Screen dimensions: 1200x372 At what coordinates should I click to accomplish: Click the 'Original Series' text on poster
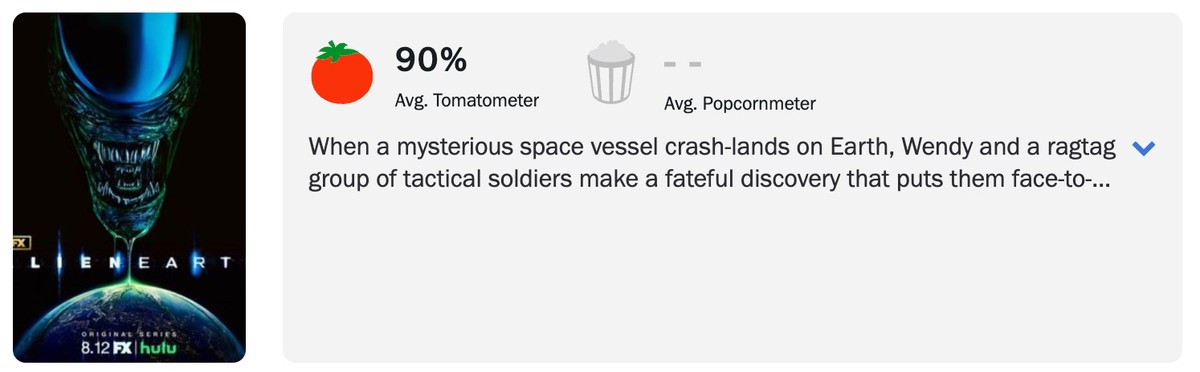pyautogui.click(x=129, y=333)
